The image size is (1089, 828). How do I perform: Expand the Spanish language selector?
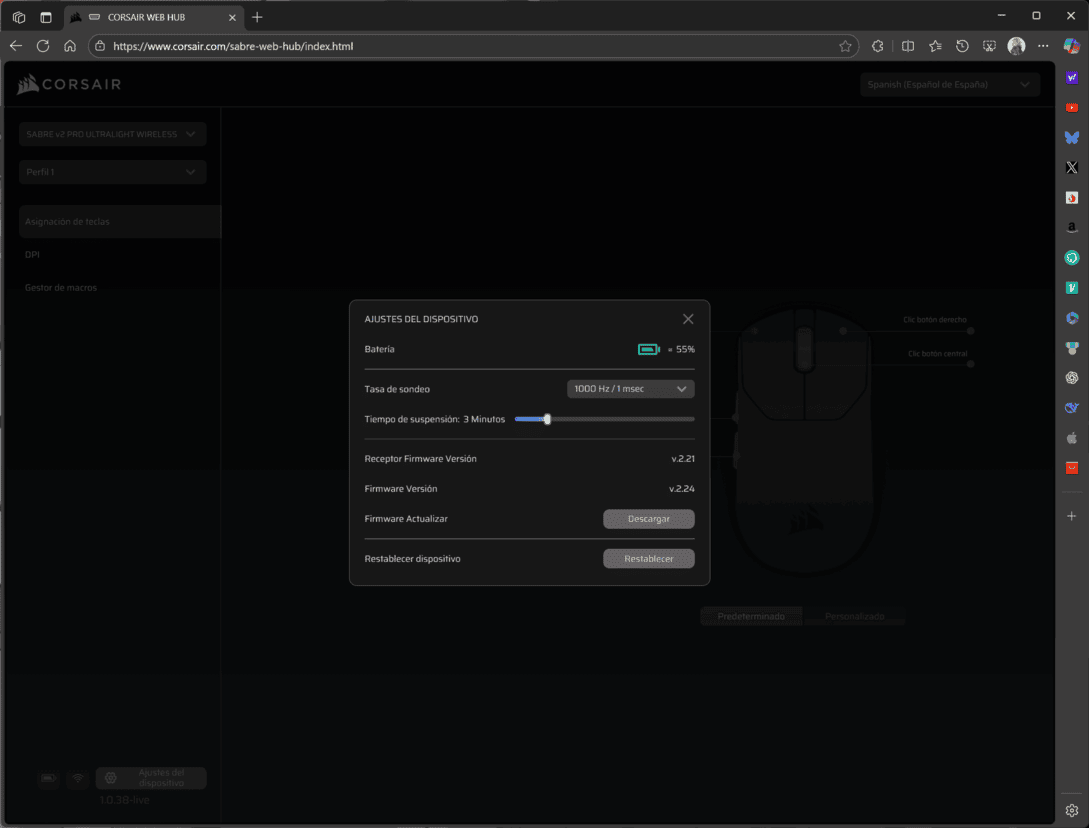pos(949,85)
